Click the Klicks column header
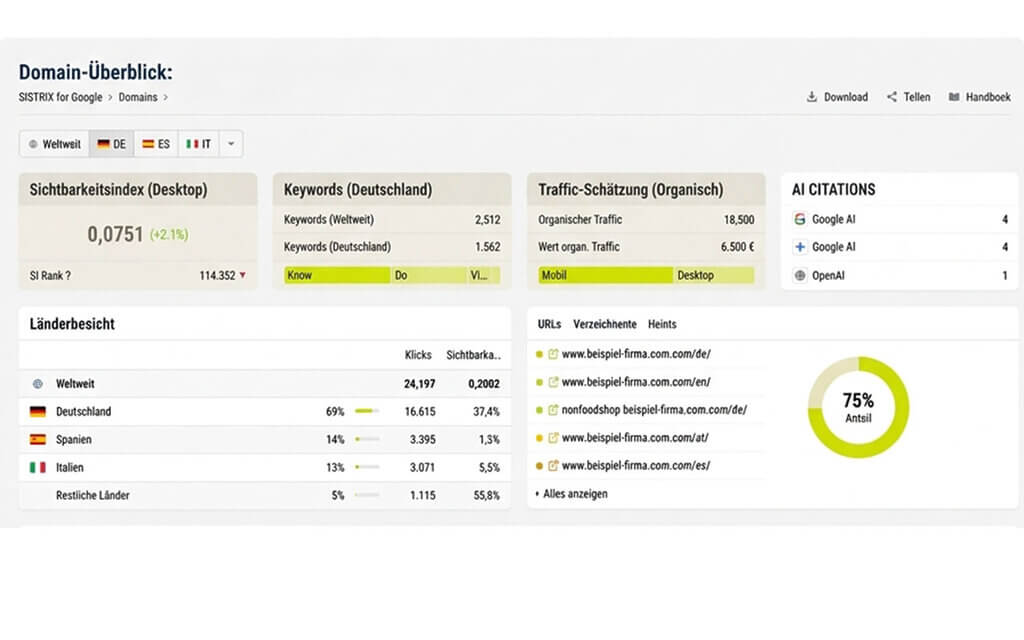The width and height of the screenshot is (1024, 640). (x=418, y=355)
